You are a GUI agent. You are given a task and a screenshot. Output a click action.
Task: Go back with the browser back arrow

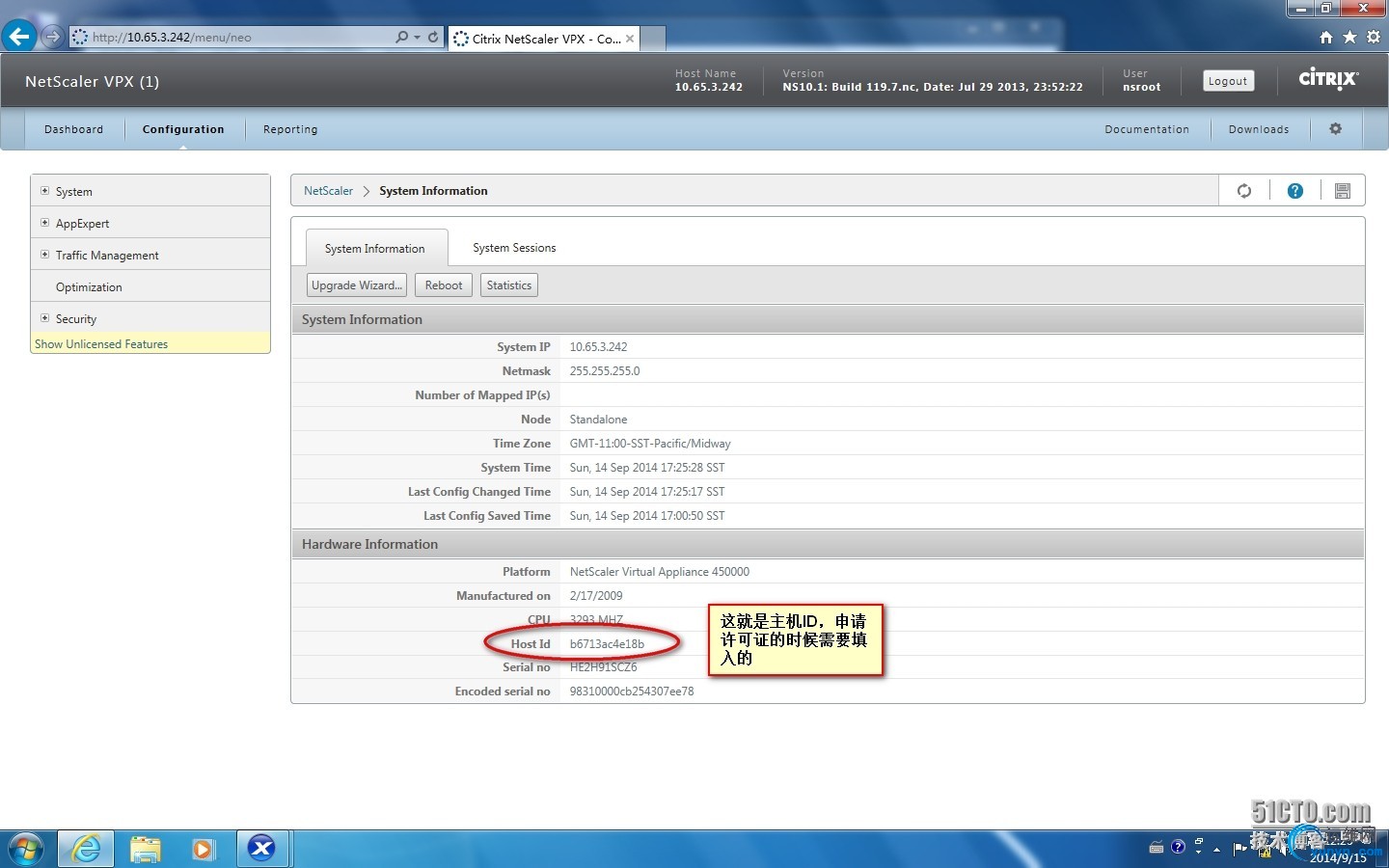pos(19,37)
